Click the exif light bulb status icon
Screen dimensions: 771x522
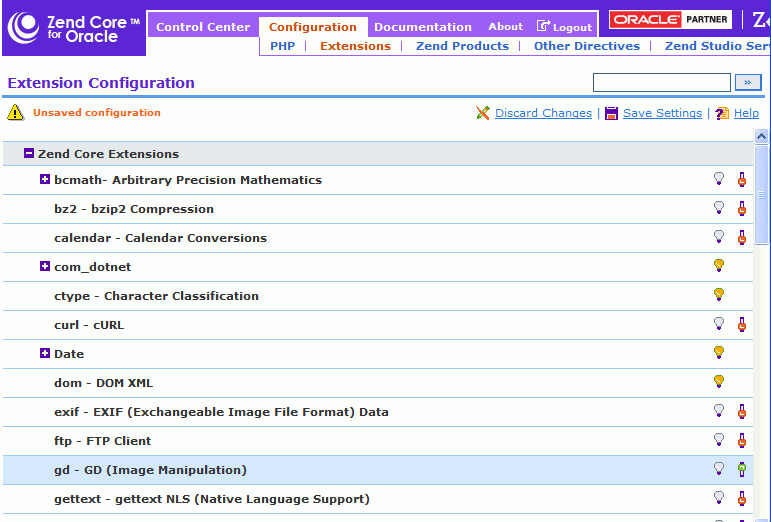coord(719,410)
